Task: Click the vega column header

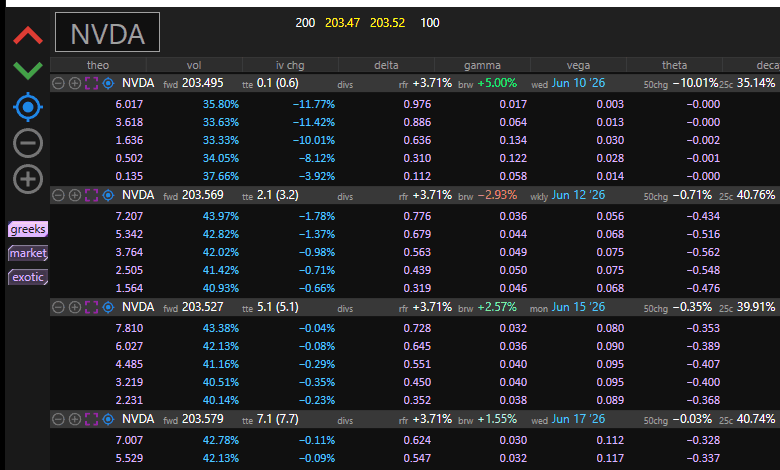Action: [578, 65]
